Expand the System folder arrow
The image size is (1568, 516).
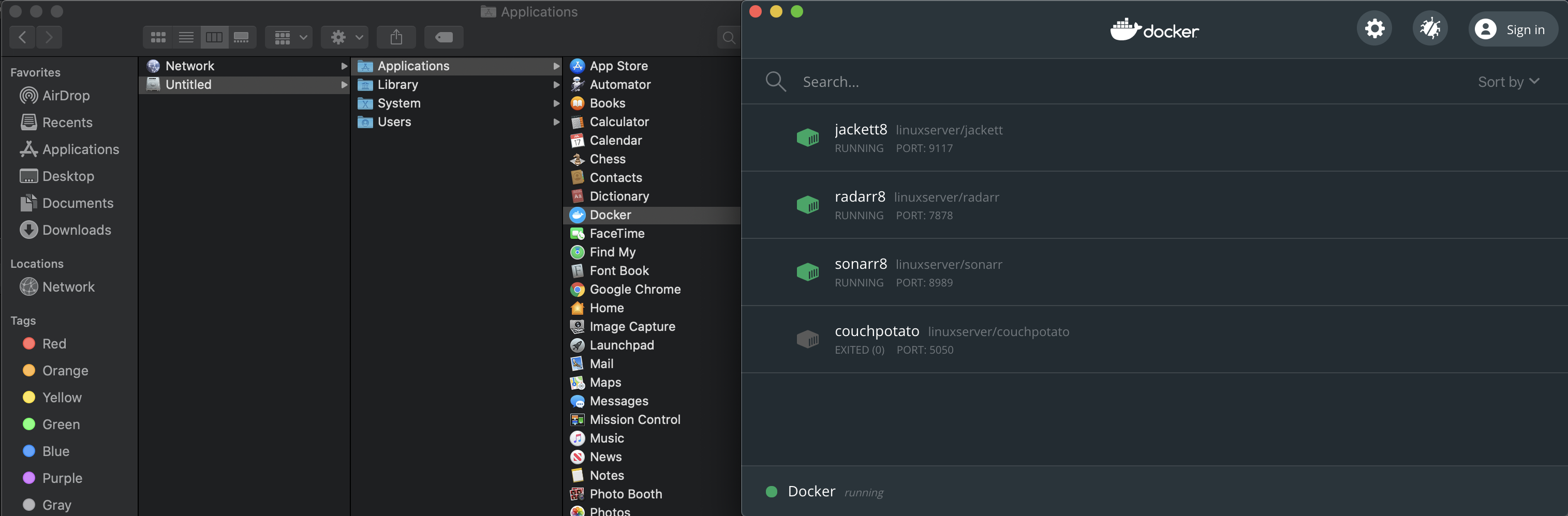[x=556, y=103]
